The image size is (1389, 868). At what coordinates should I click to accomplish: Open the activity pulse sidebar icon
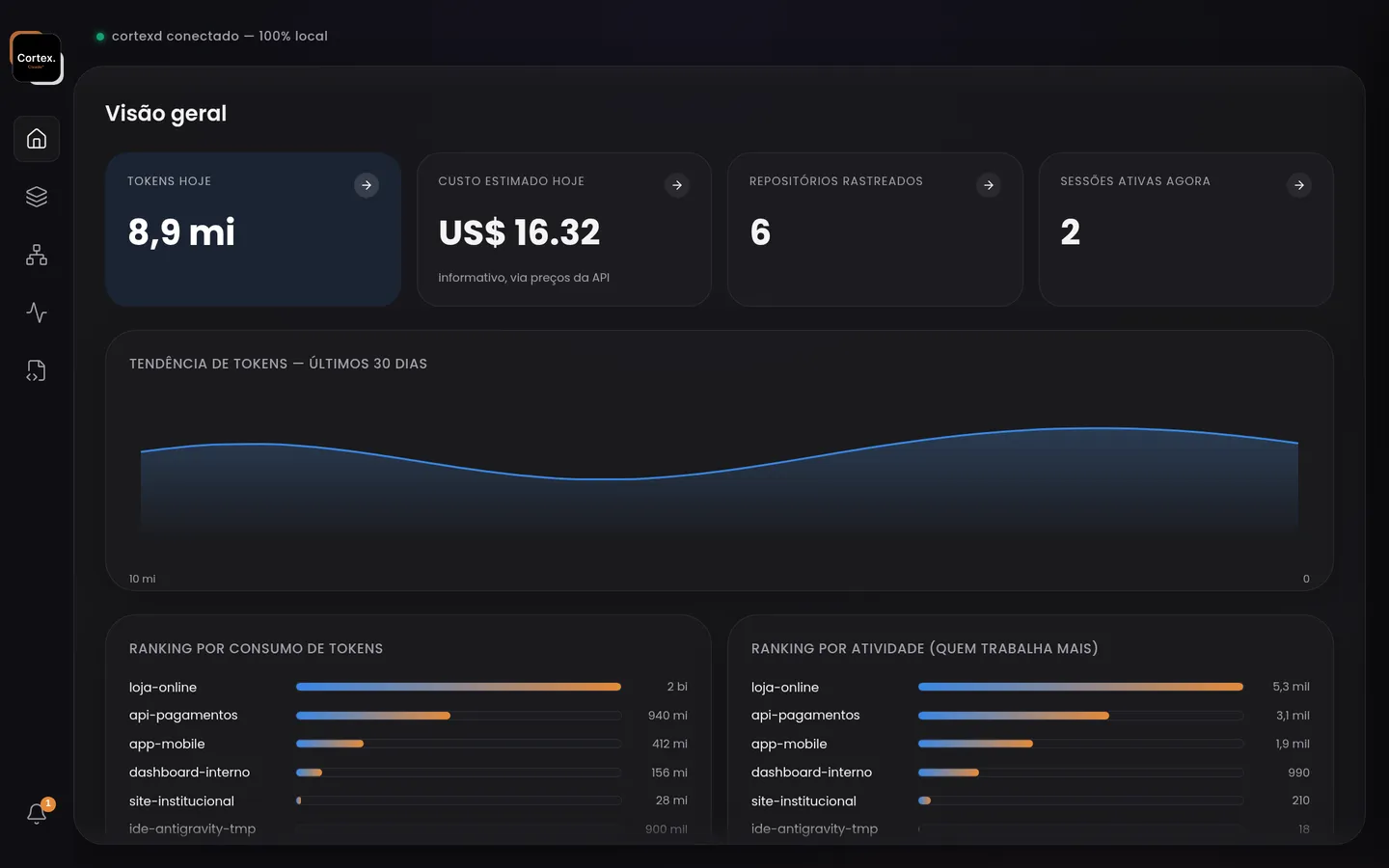[37, 312]
